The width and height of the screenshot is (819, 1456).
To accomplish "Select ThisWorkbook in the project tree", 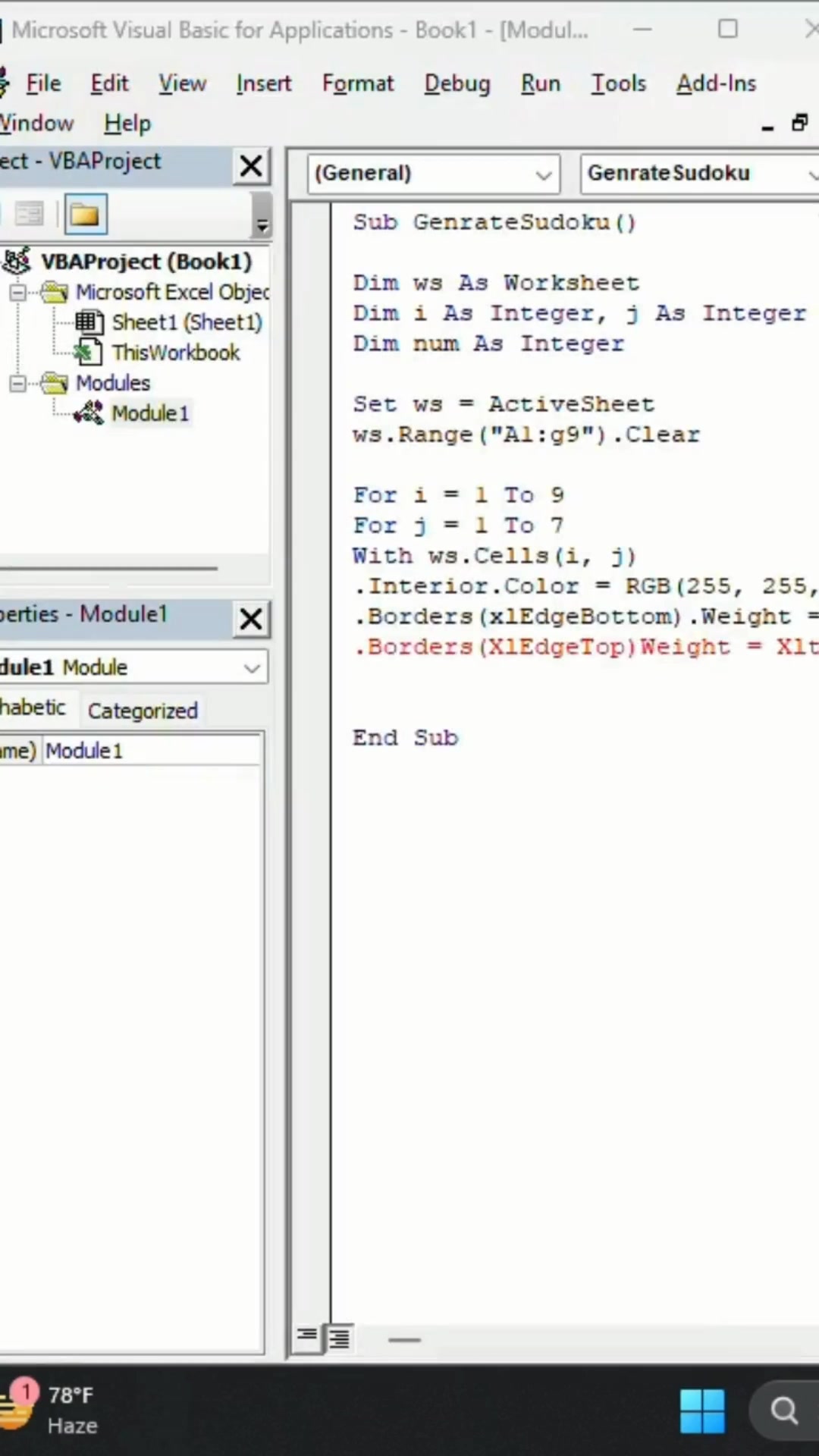I will pyautogui.click(x=175, y=353).
